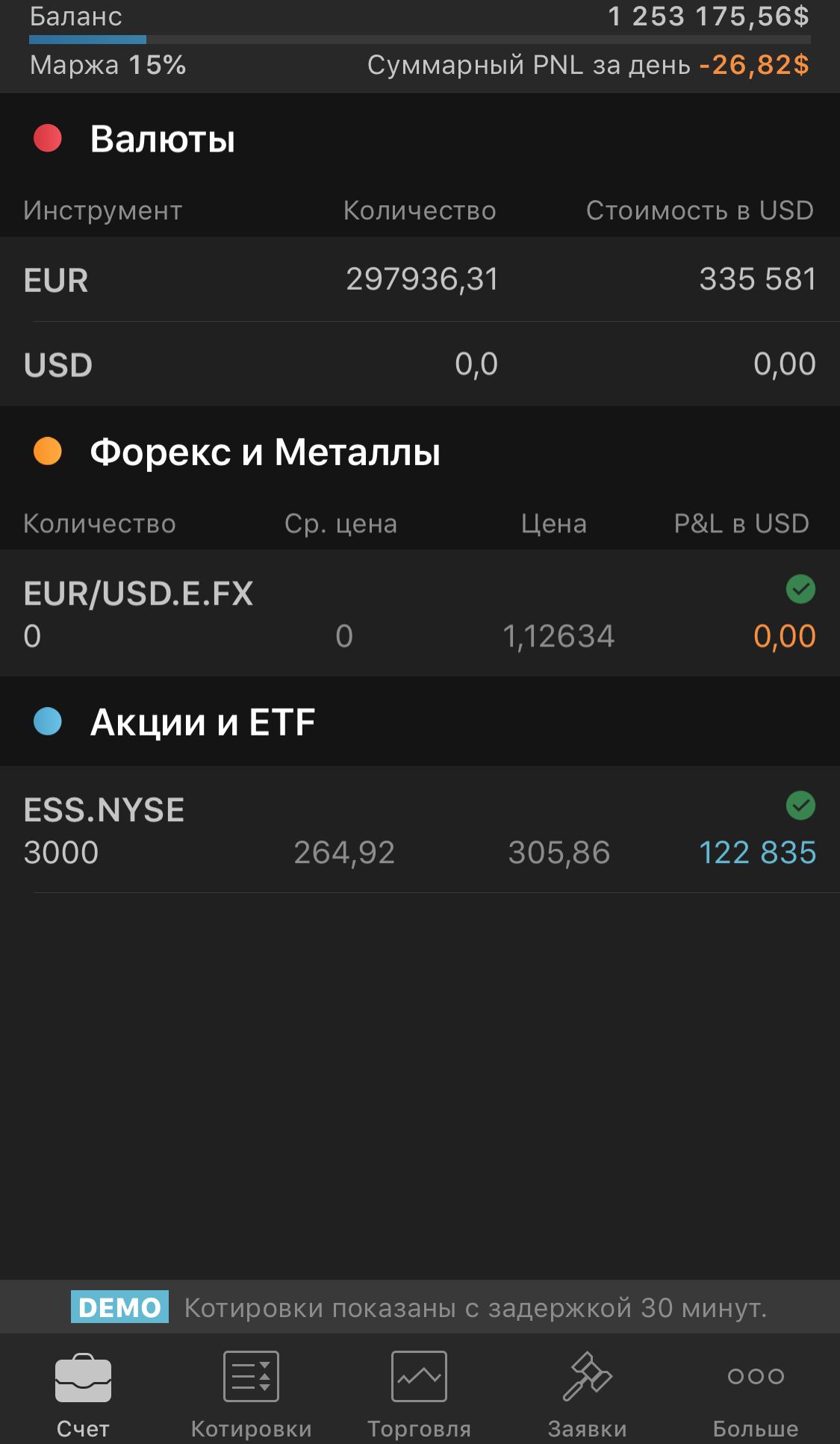
Task: Tap the red Валюты color dot
Action: (x=48, y=138)
